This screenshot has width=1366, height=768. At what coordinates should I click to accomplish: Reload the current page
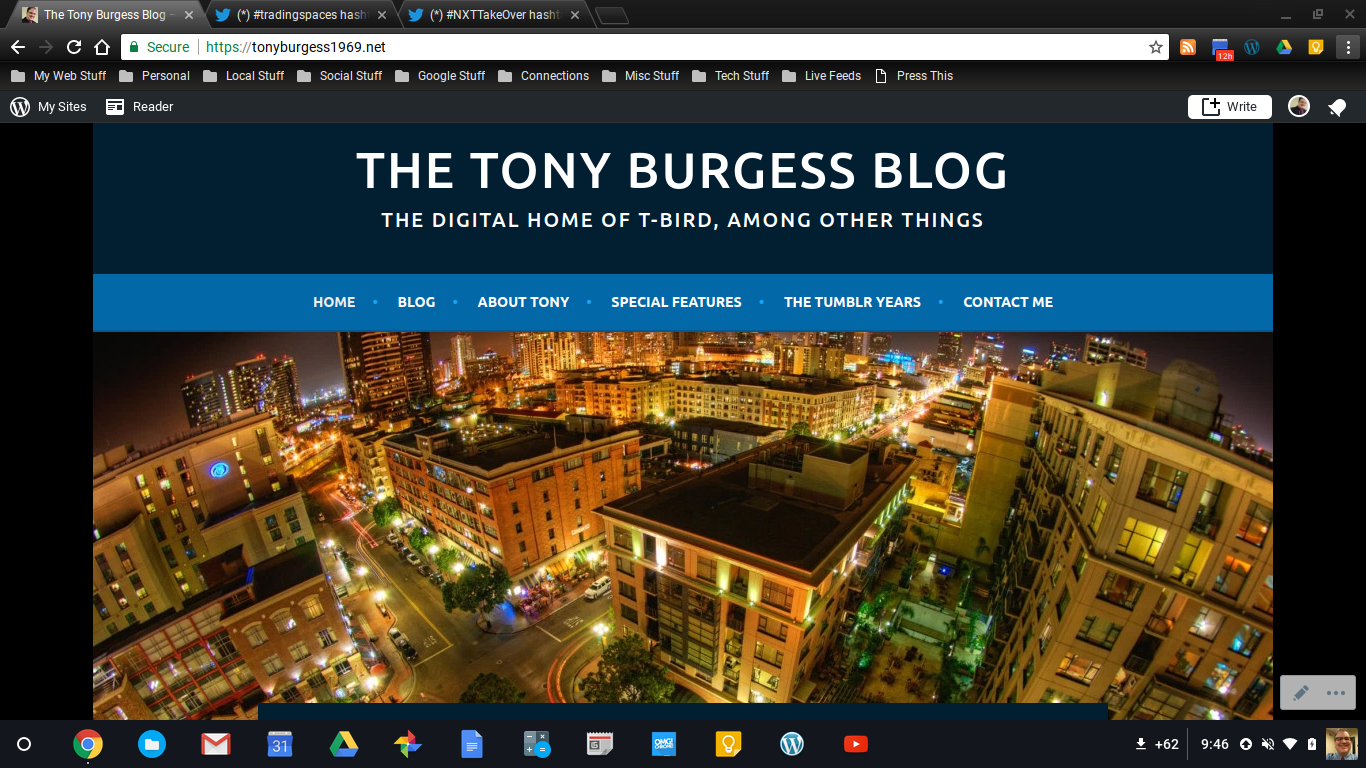click(73, 47)
